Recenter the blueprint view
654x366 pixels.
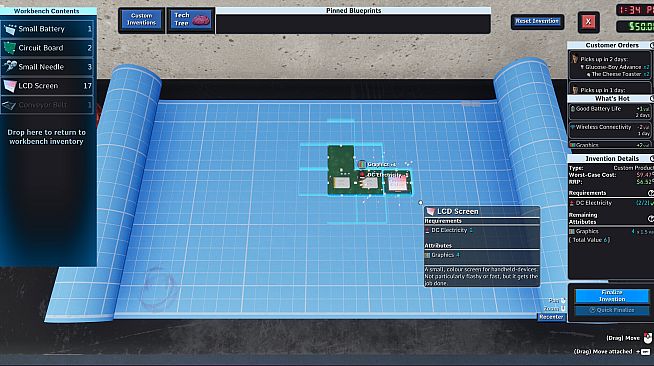[551, 317]
